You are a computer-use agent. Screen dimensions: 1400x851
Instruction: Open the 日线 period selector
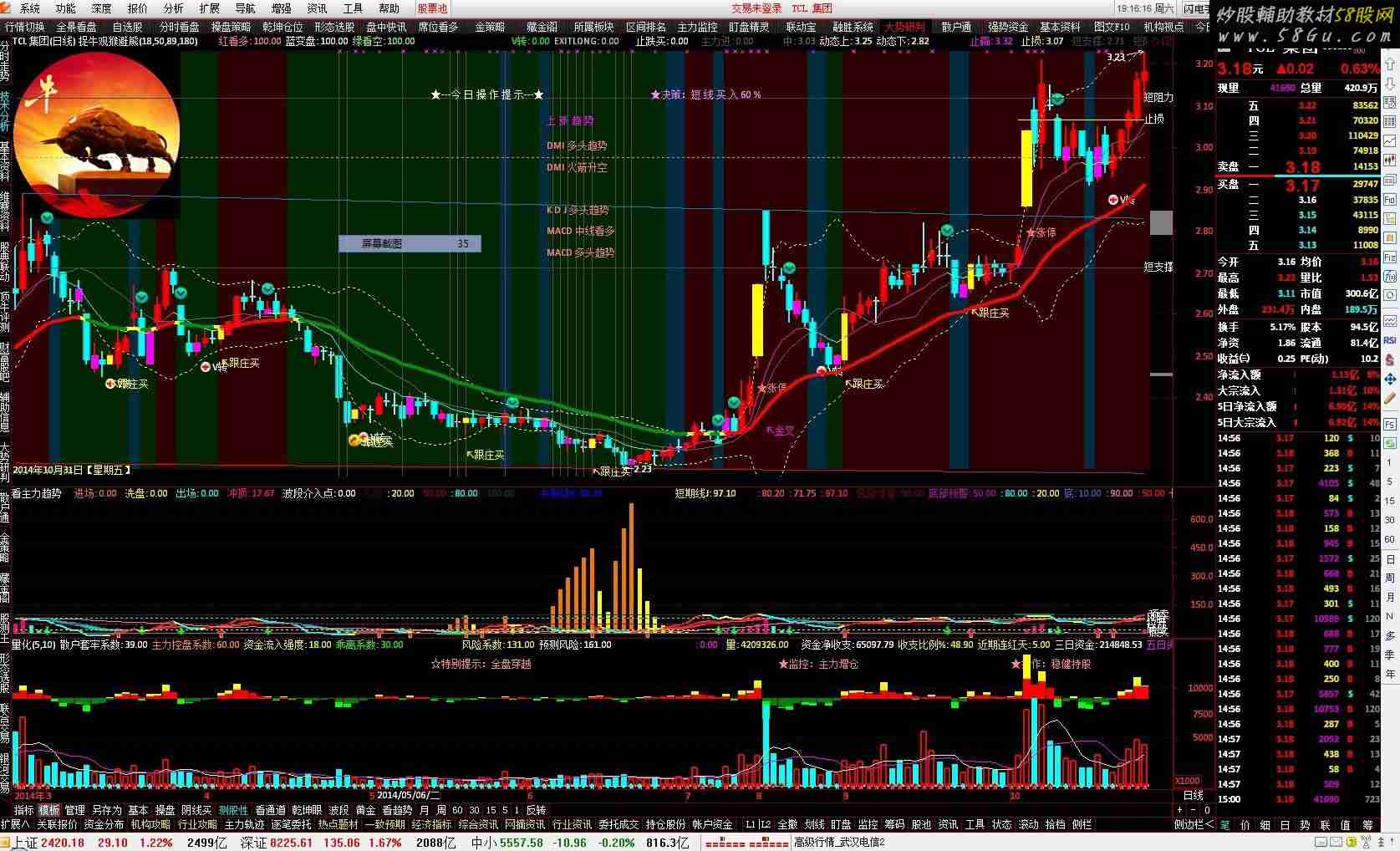coord(1194,795)
